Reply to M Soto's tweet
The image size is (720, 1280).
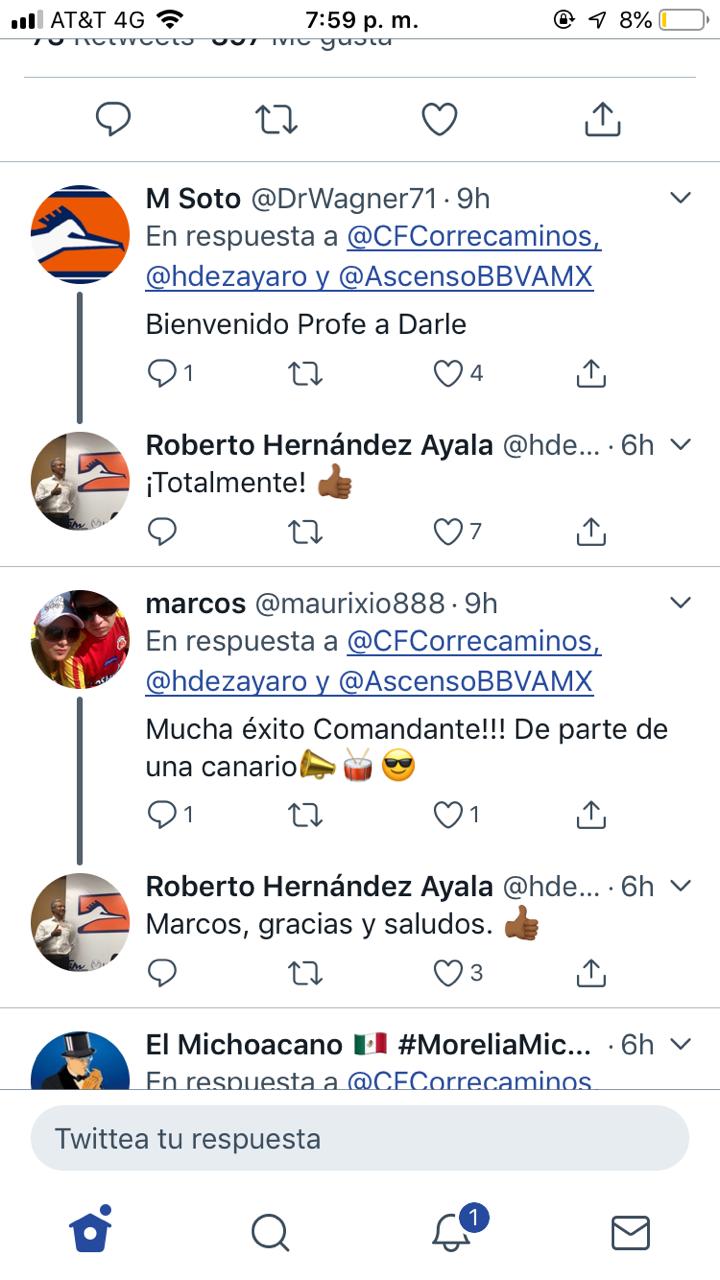[x=162, y=373]
